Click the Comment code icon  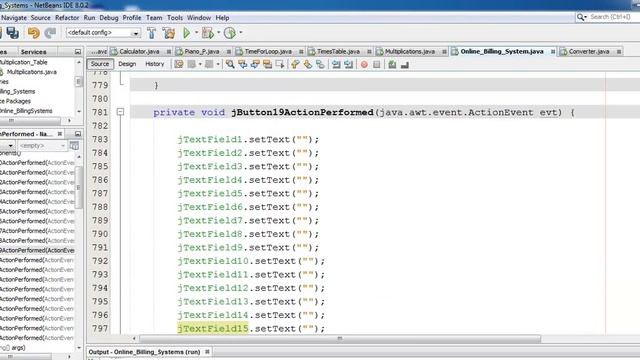coord(392,64)
